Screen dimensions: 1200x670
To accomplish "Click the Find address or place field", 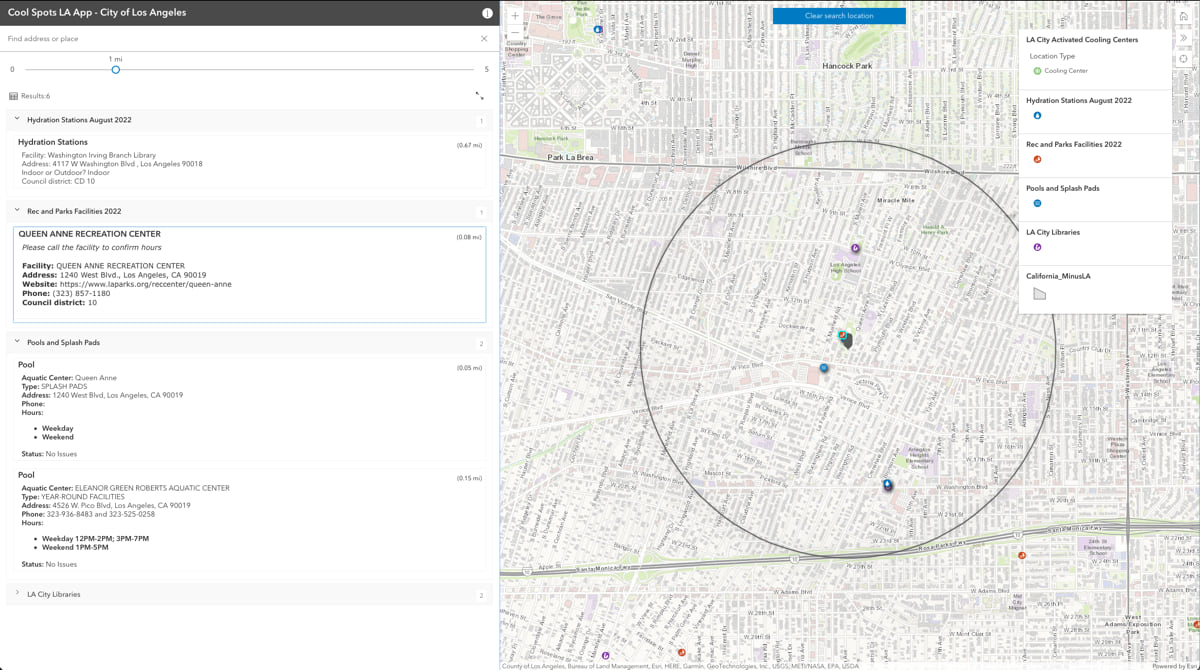I will tap(240, 39).
